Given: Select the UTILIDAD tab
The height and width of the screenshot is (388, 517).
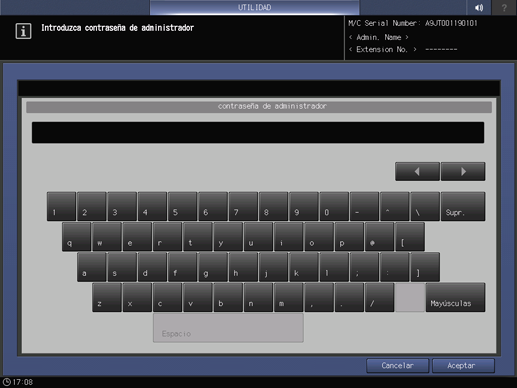Looking at the screenshot, I should tap(255, 7).
